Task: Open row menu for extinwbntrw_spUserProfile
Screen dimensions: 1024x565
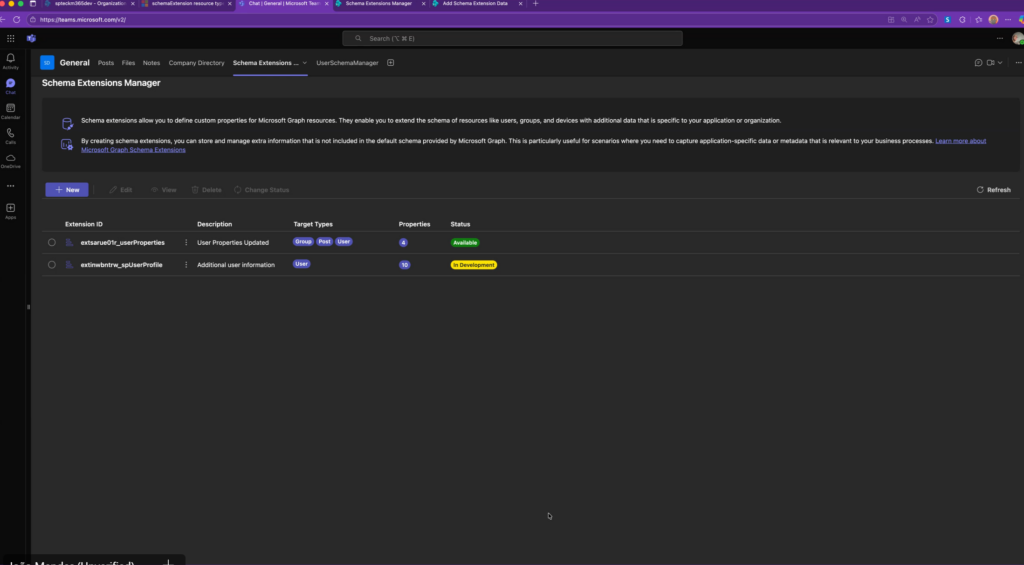Action: 186,265
